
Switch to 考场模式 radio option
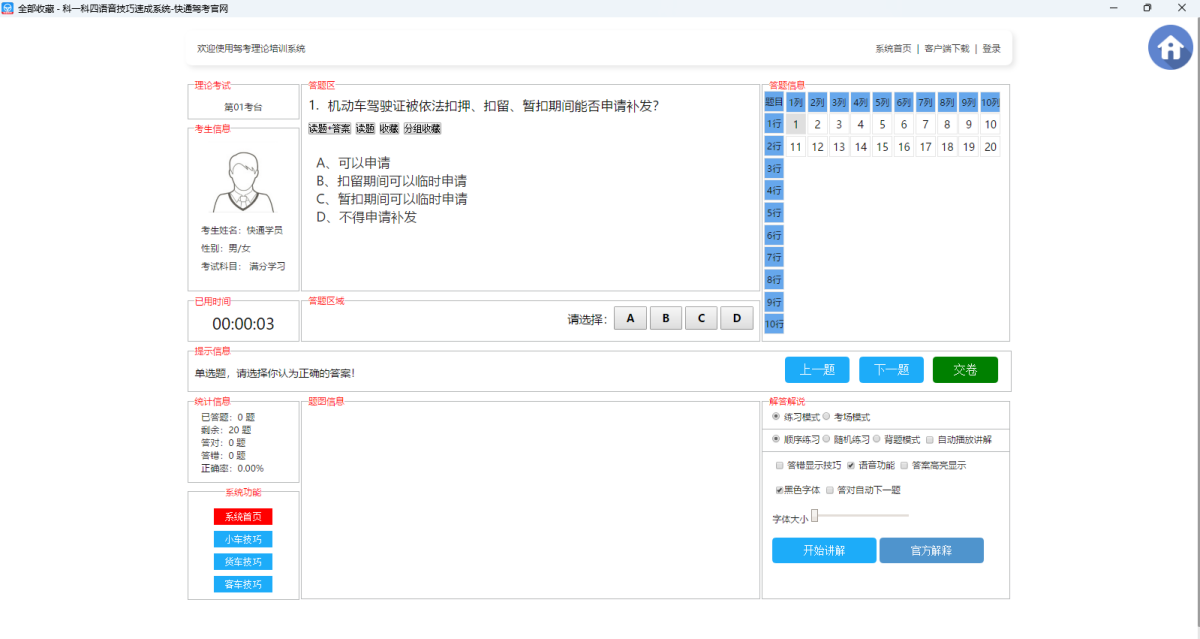[827, 416]
